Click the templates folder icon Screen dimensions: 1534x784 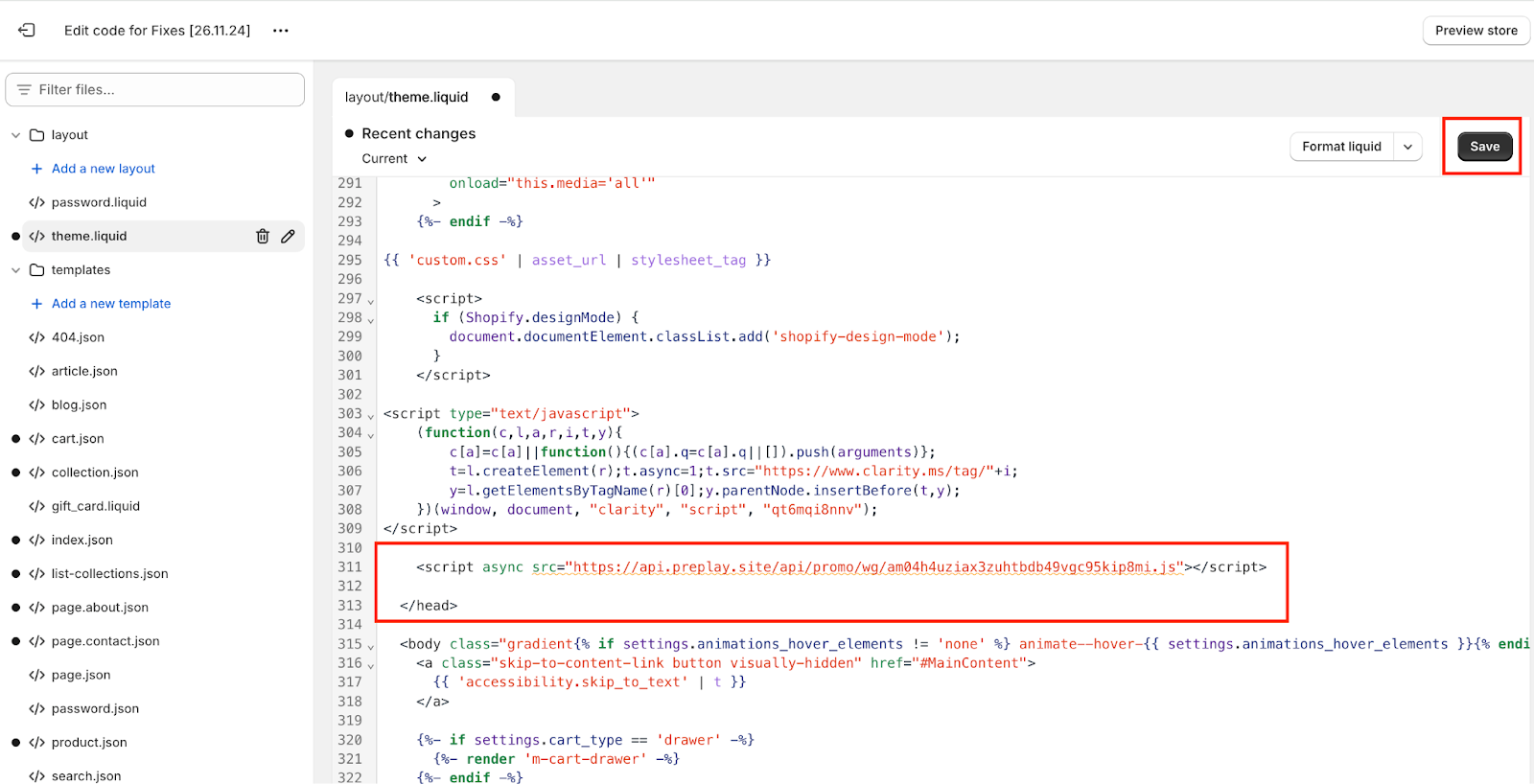click(37, 270)
